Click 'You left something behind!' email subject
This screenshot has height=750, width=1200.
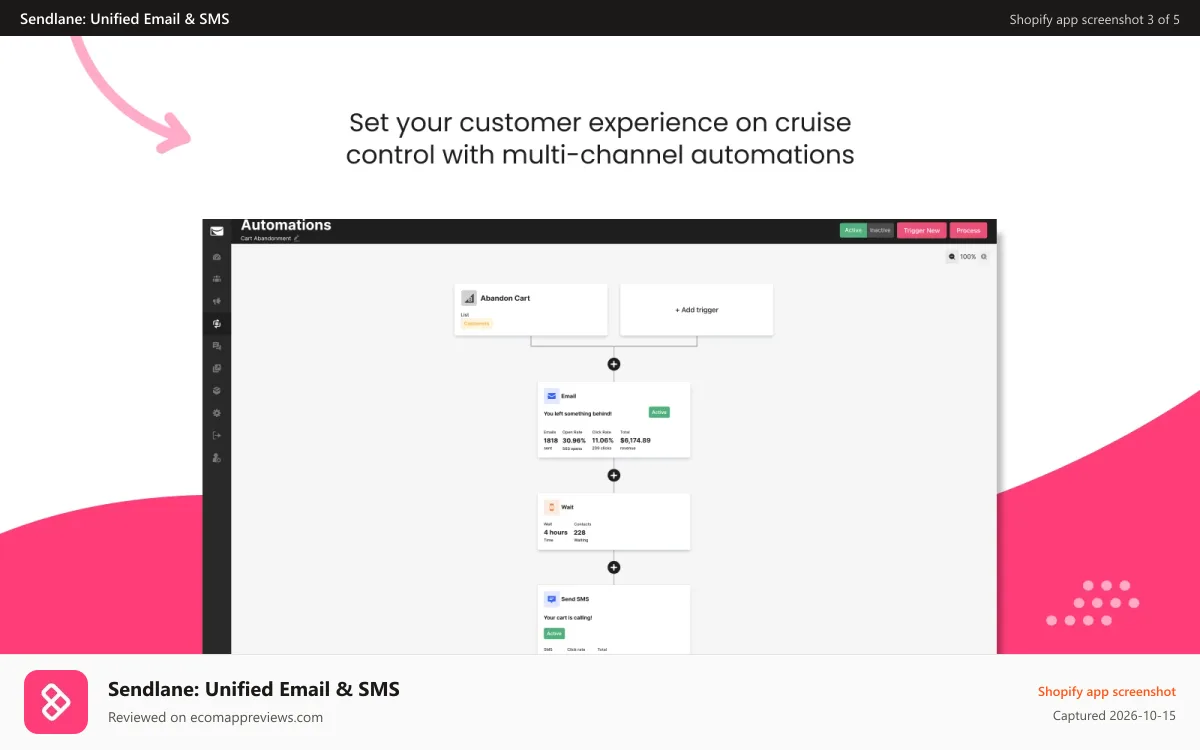click(578, 413)
